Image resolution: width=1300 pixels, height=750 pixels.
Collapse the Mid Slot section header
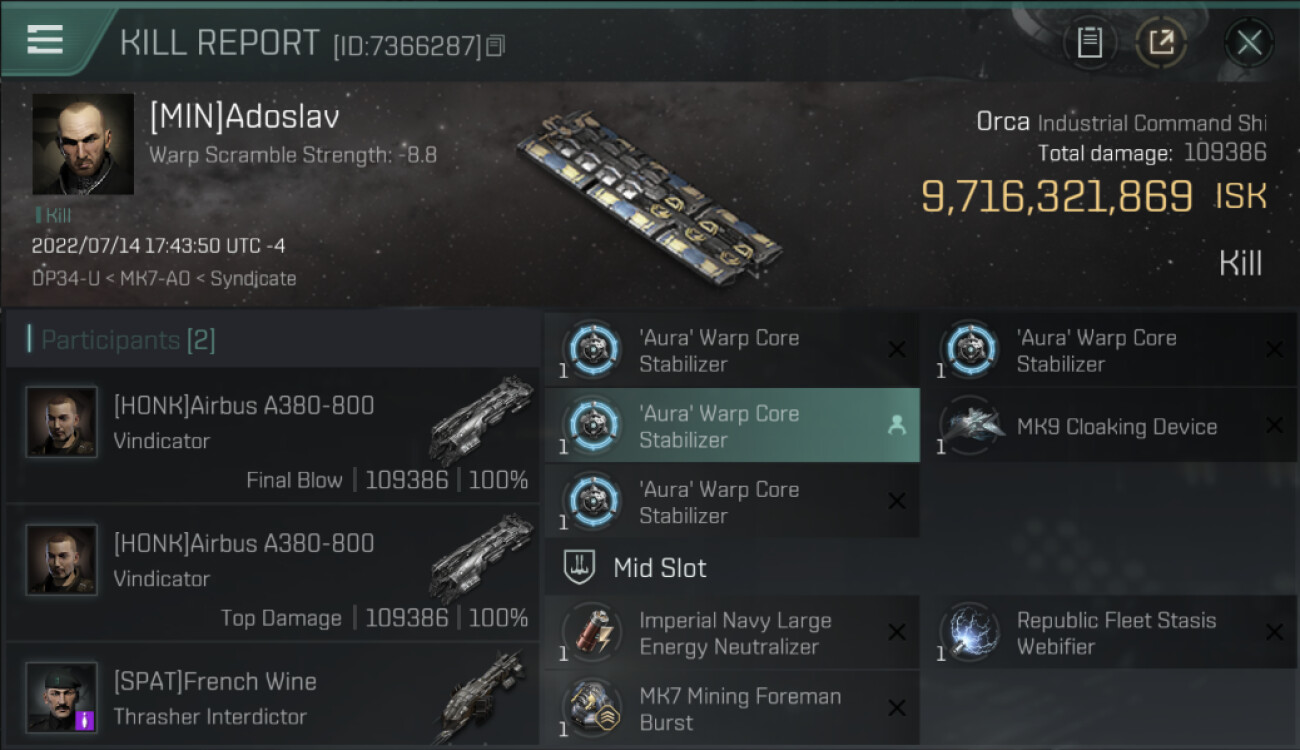pos(732,568)
